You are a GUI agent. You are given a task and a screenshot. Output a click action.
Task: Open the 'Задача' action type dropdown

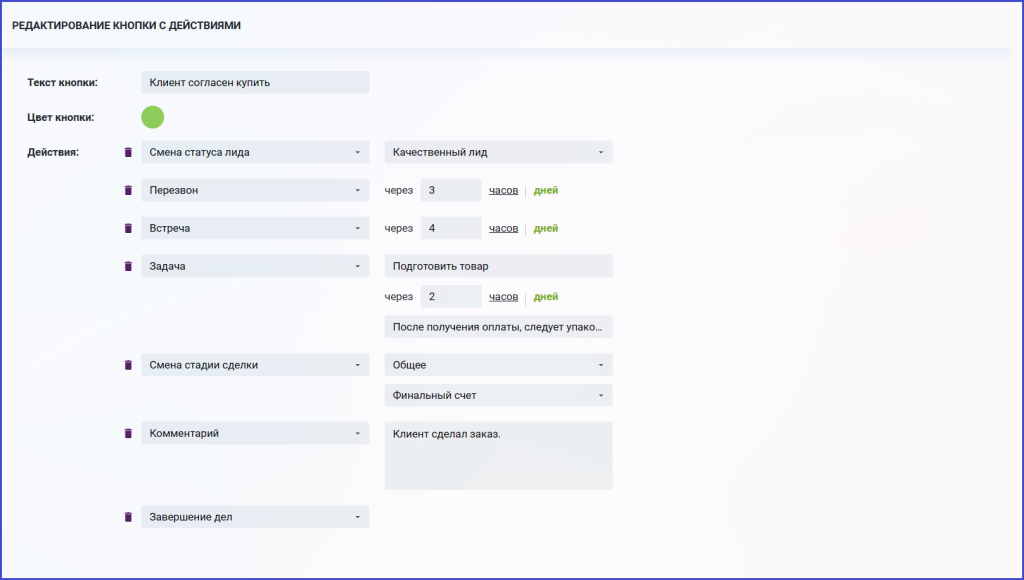click(255, 266)
